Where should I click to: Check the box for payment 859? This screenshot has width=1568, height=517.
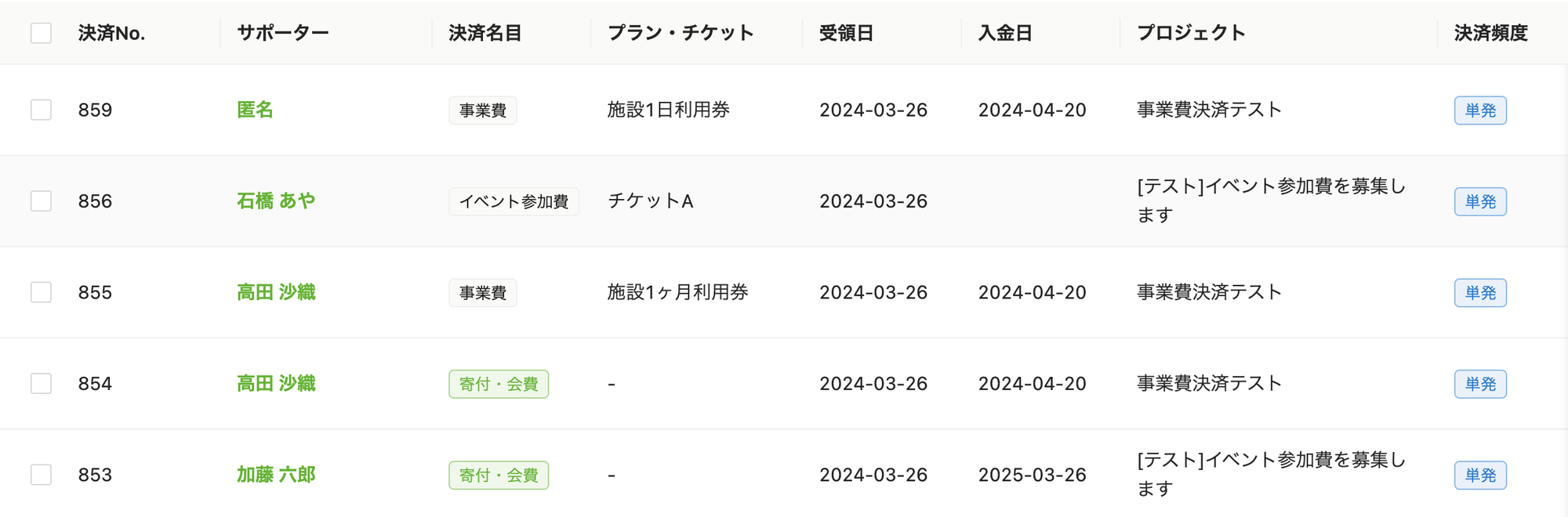pos(41,110)
